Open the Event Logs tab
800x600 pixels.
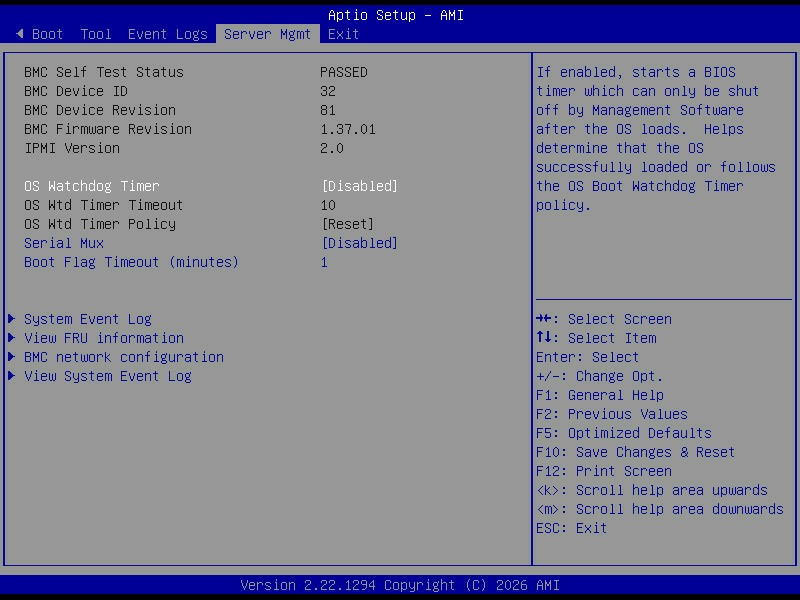(x=167, y=34)
